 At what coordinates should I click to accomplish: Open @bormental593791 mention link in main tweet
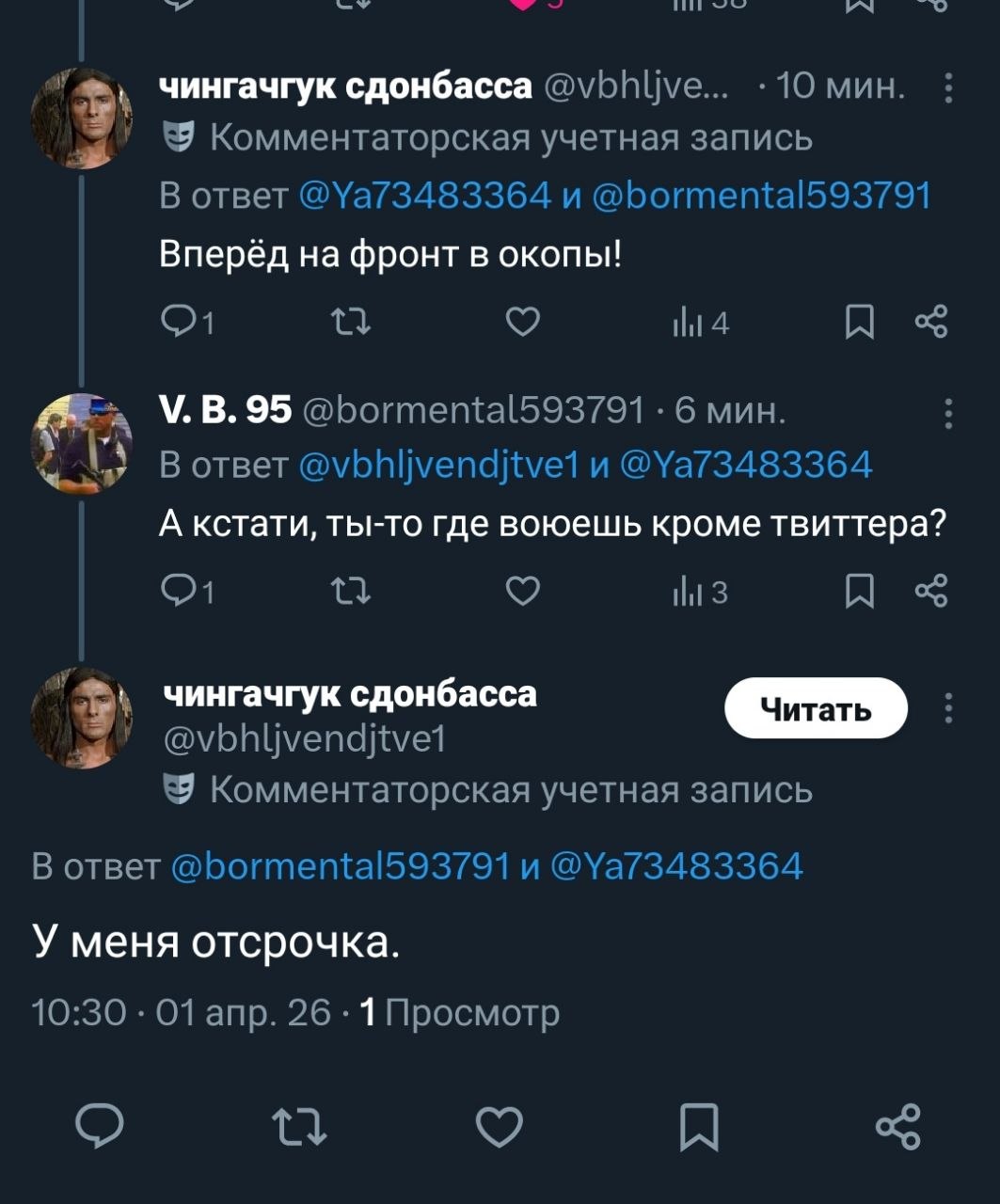pos(341,866)
